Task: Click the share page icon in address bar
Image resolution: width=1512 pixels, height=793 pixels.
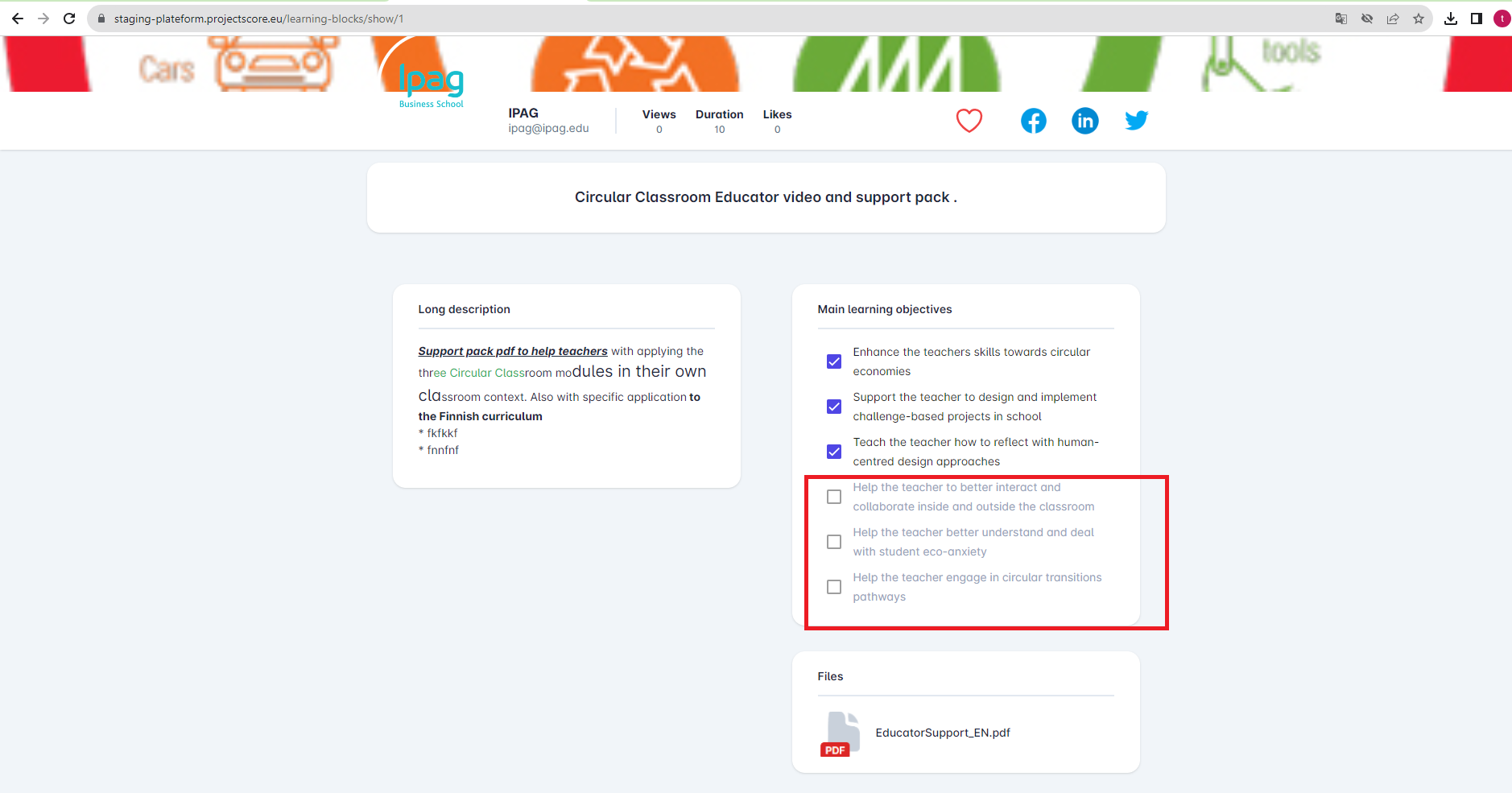Action: [1393, 19]
